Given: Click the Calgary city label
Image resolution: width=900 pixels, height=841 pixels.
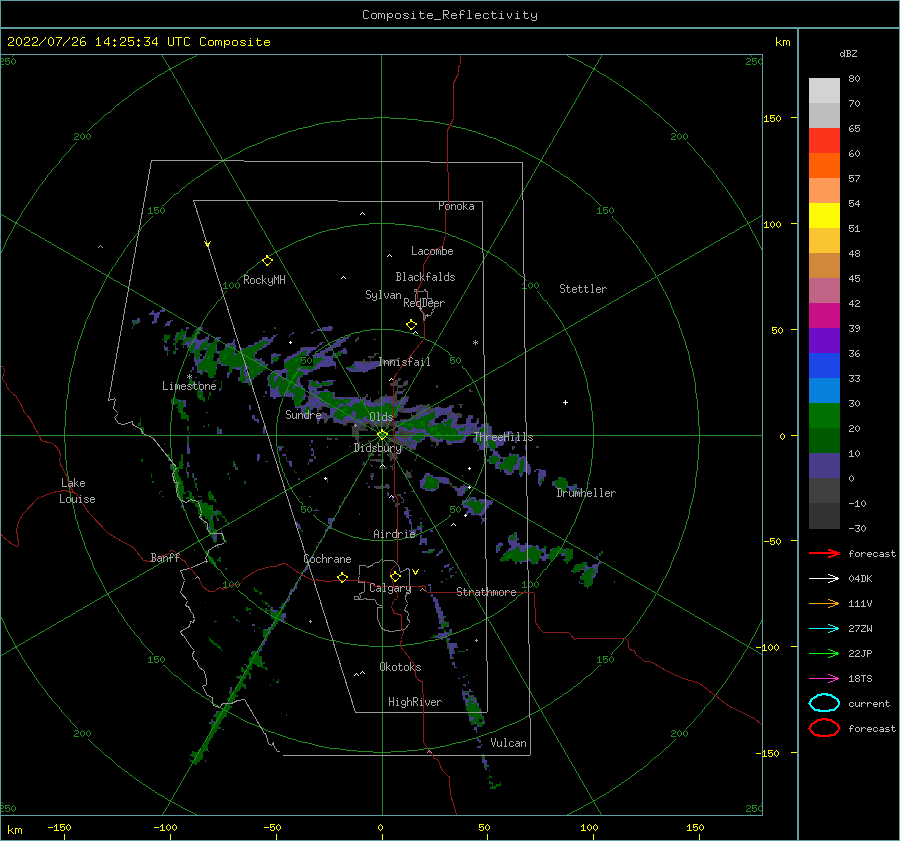Looking at the screenshot, I should pos(390,588).
